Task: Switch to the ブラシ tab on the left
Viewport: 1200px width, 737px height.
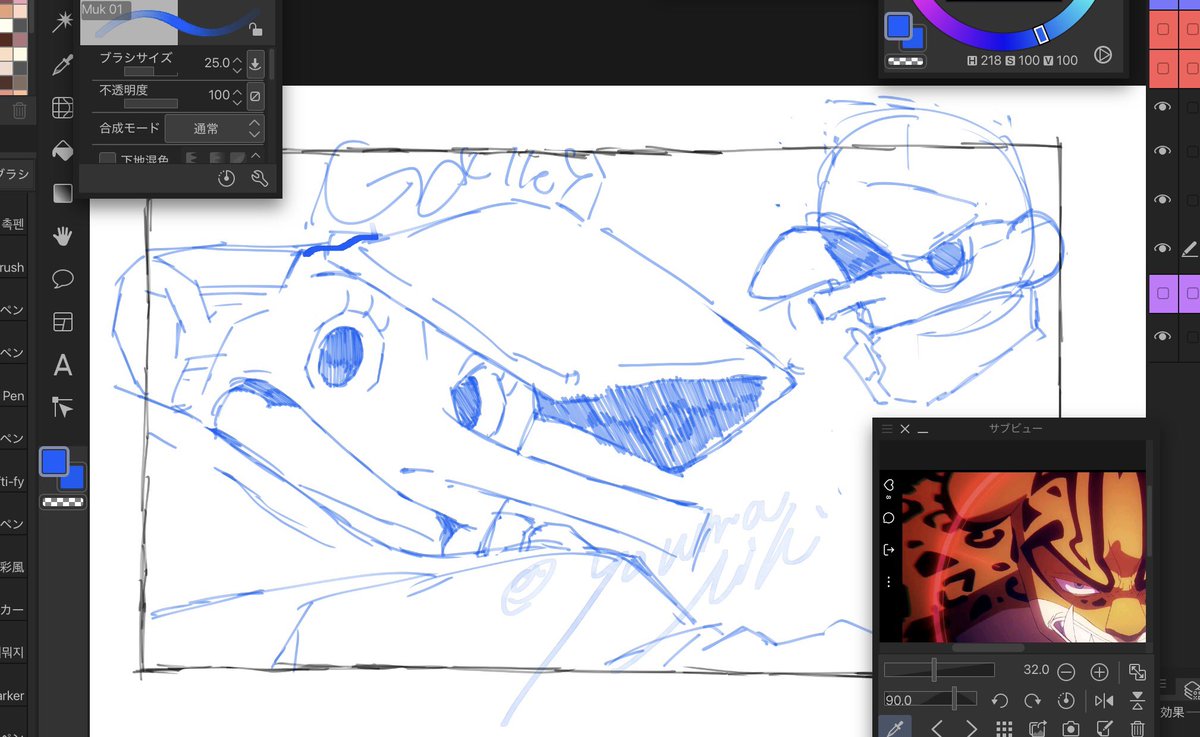Action: coord(14,174)
